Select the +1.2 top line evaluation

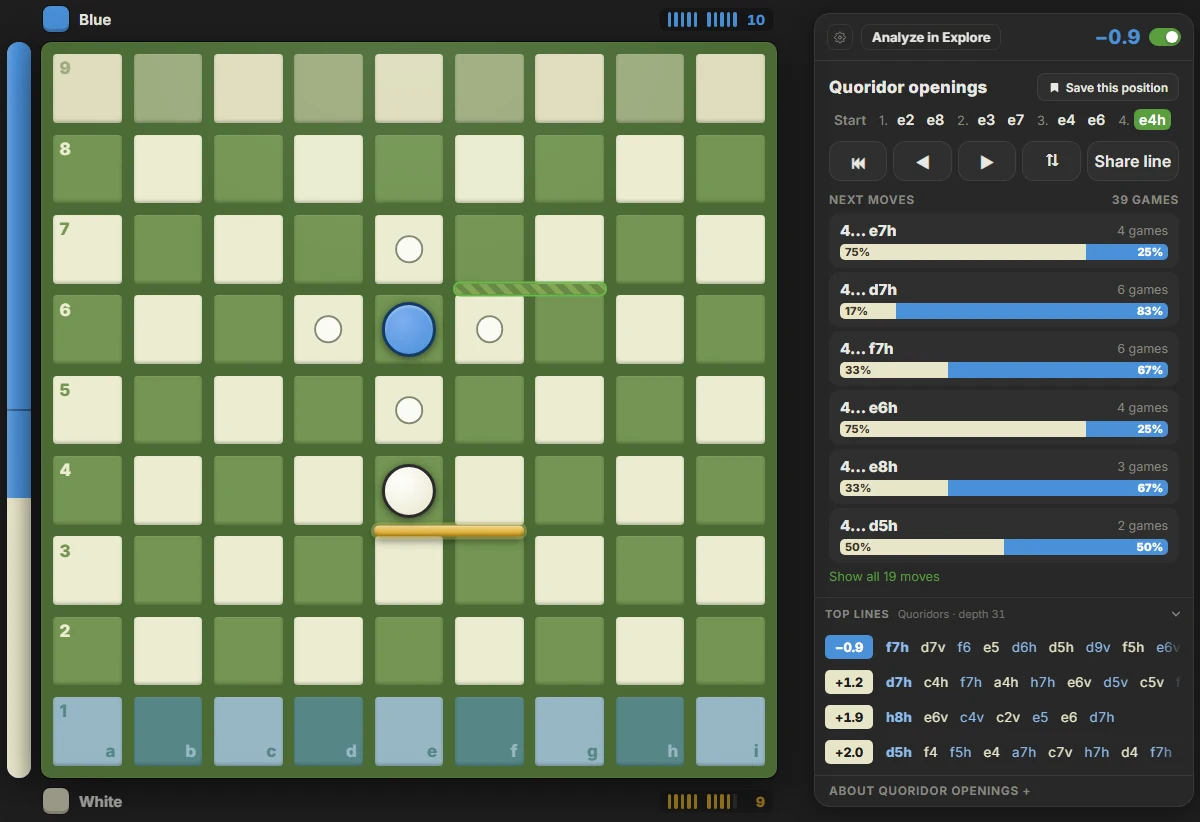[848, 682]
